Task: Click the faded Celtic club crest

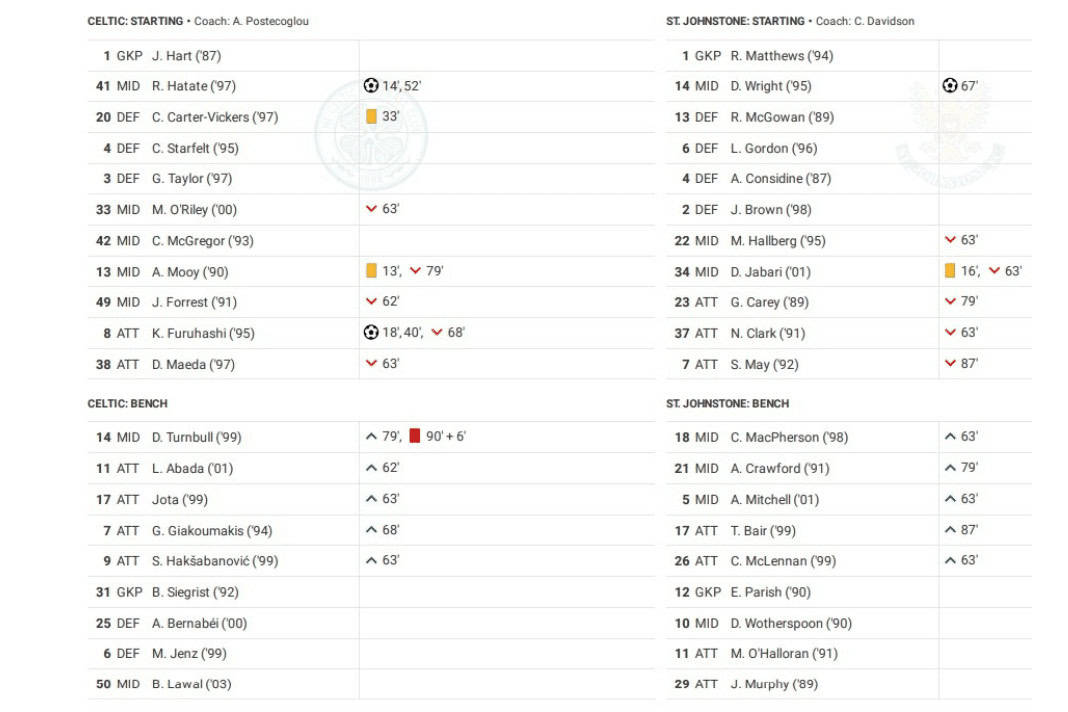Action: pyautogui.click(x=371, y=136)
